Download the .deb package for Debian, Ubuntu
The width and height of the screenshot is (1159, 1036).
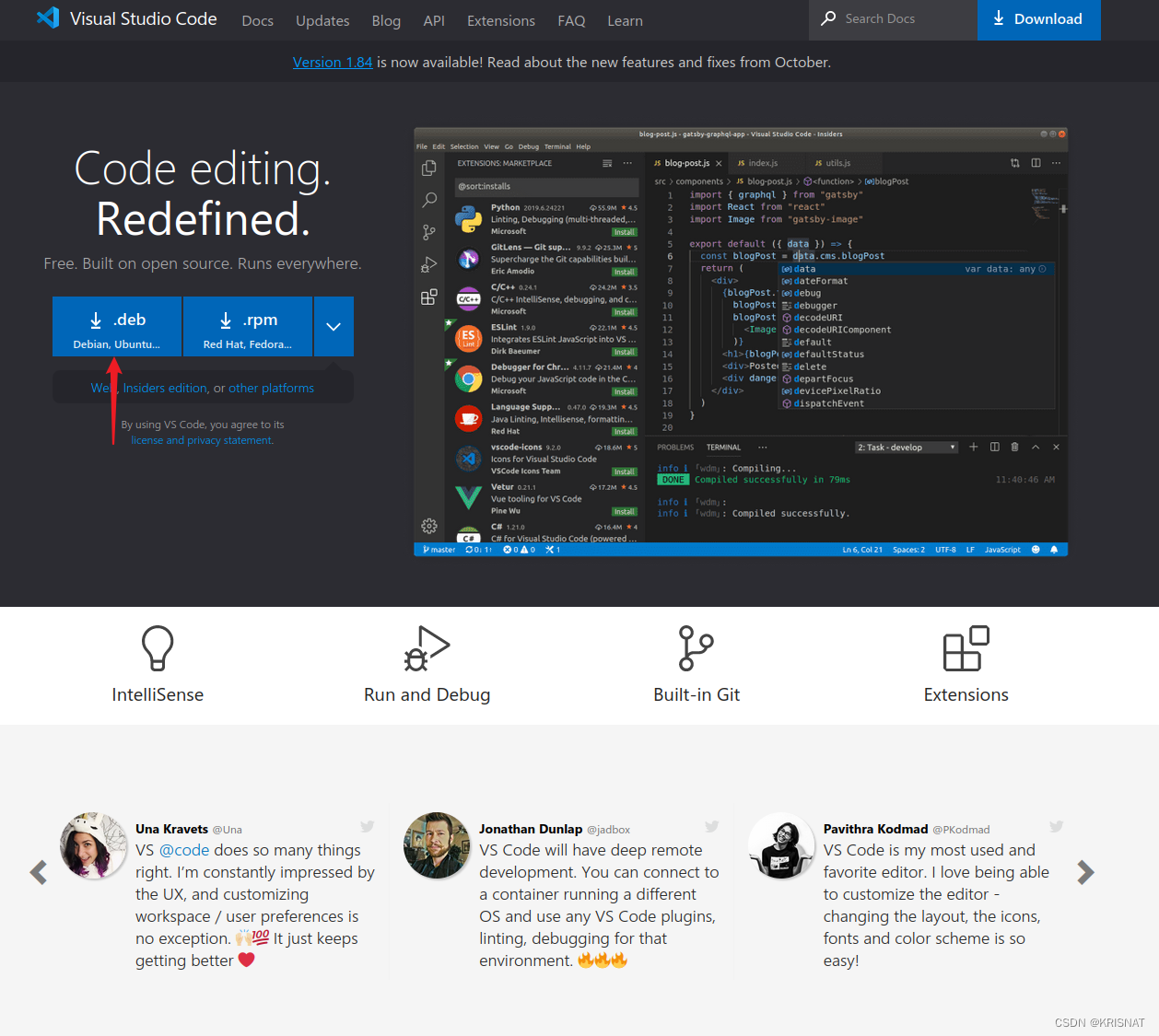(x=117, y=326)
